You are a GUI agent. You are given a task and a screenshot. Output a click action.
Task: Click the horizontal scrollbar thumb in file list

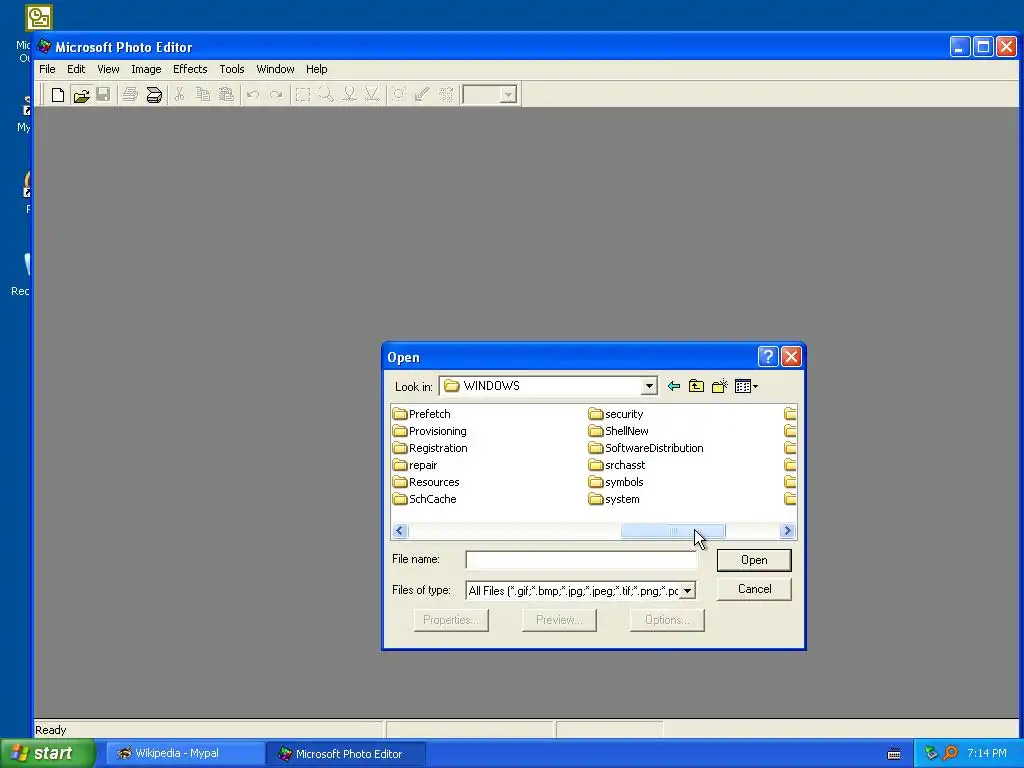pyautogui.click(x=673, y=531)
